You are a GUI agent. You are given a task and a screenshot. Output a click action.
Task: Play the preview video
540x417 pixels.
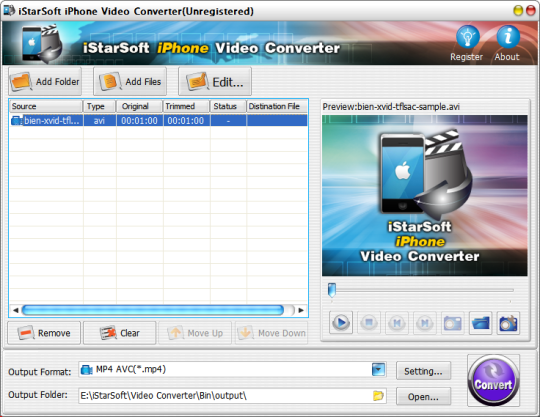[341, 323]
